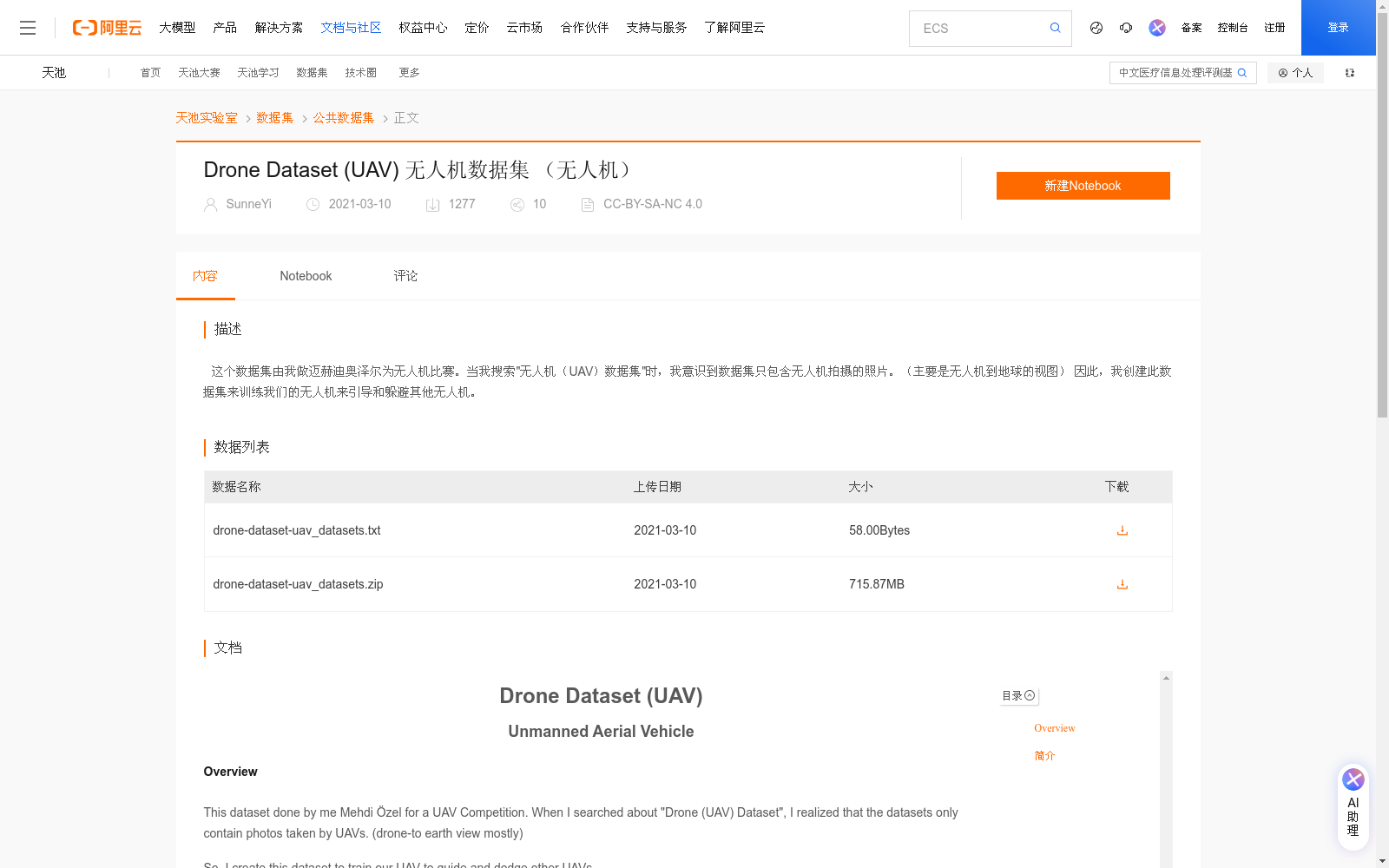The image size is (1389, 868).
Task: Jump to Overview in table of contents
Action: (x=1055, y=728)
